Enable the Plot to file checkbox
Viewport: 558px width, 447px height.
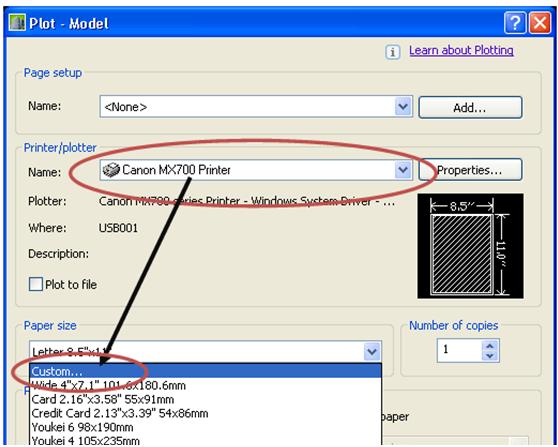pyautogui.click(x=36, y=284)
